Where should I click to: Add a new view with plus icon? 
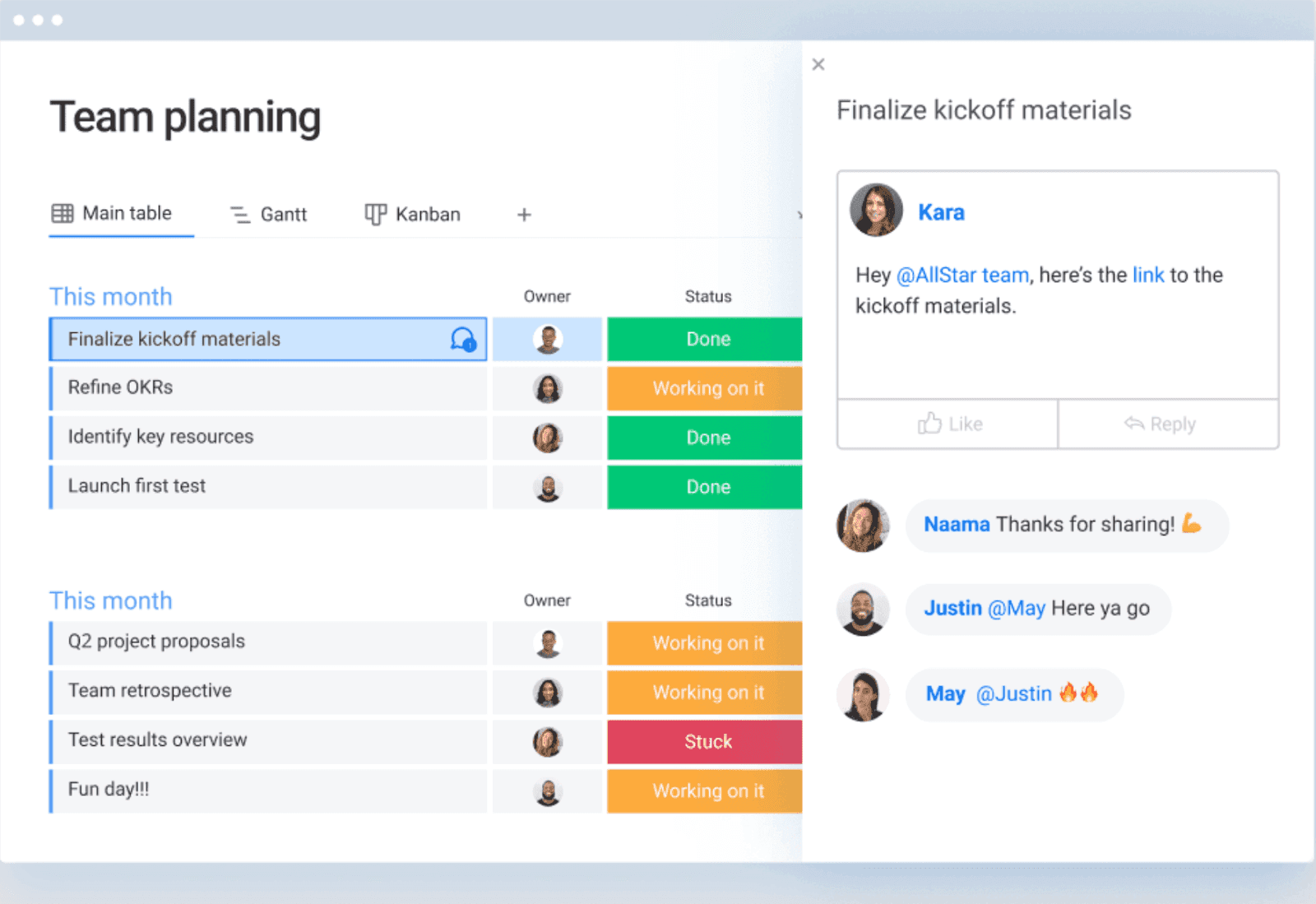524,215
